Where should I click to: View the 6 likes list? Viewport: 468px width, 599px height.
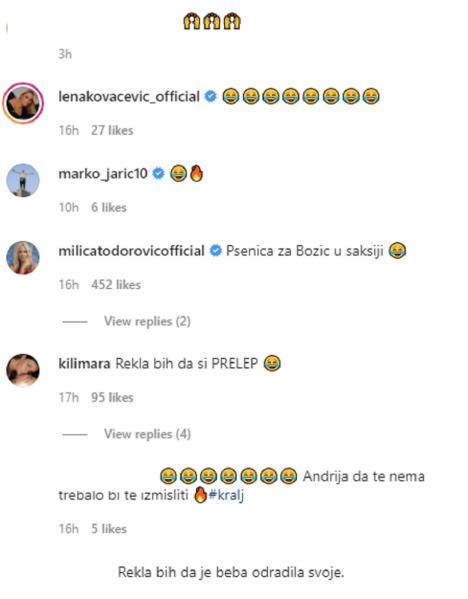(109, 207)
